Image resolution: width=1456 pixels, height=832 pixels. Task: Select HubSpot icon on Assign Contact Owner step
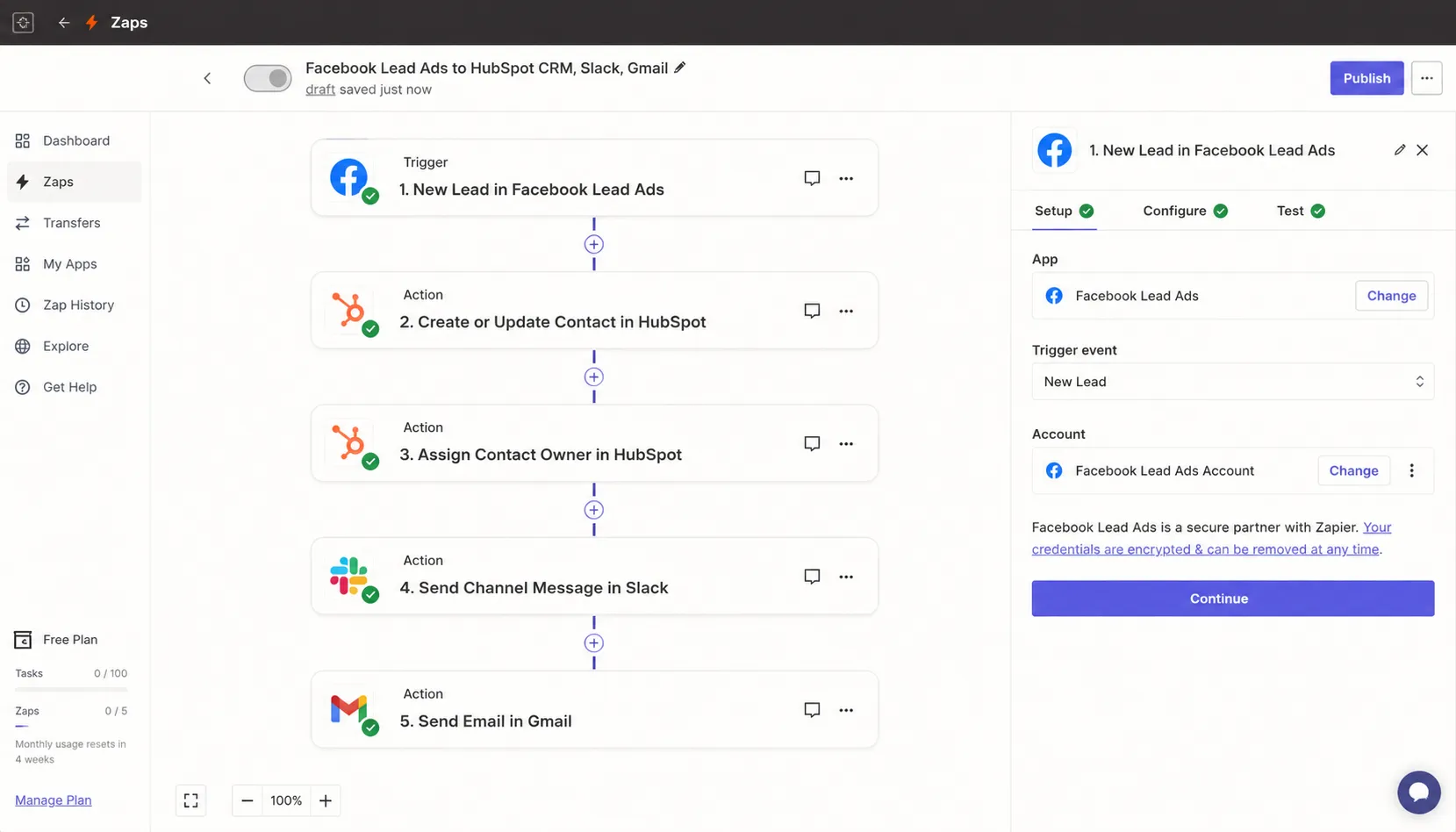[349, 443]
